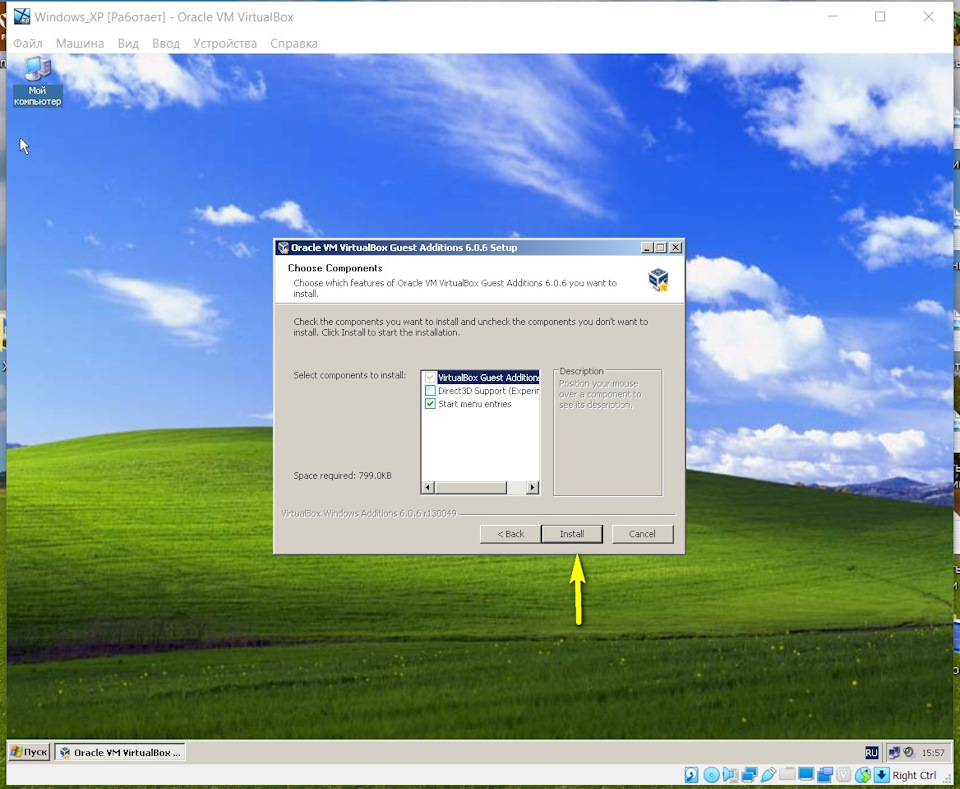Viewport: 960px width, 789px height.
Task: Maximize the Windows_XP VirtualBox host window
Action: (x=880, y=17)
